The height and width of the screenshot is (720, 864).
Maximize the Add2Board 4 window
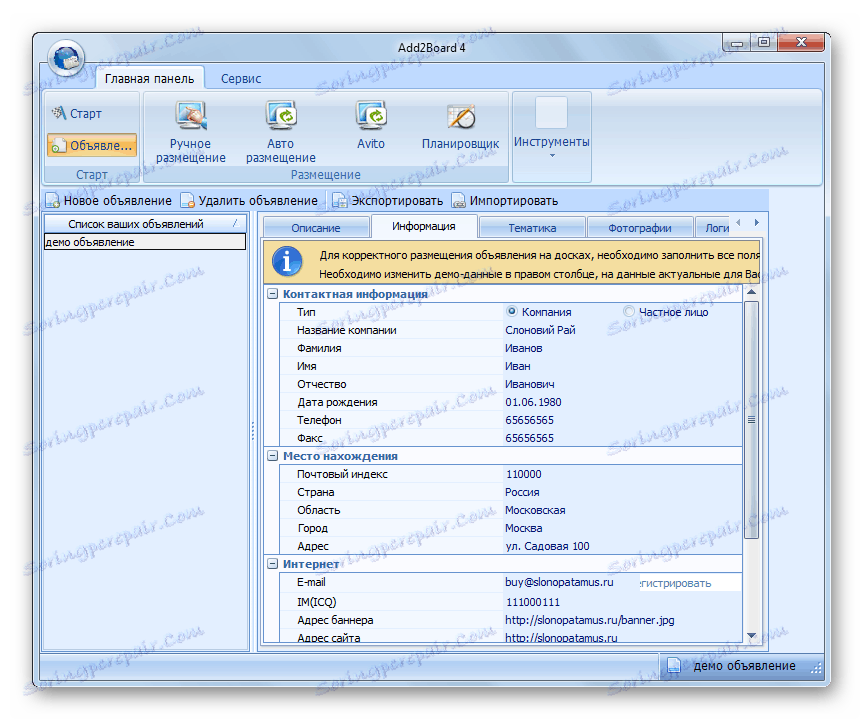pos(764,42)
